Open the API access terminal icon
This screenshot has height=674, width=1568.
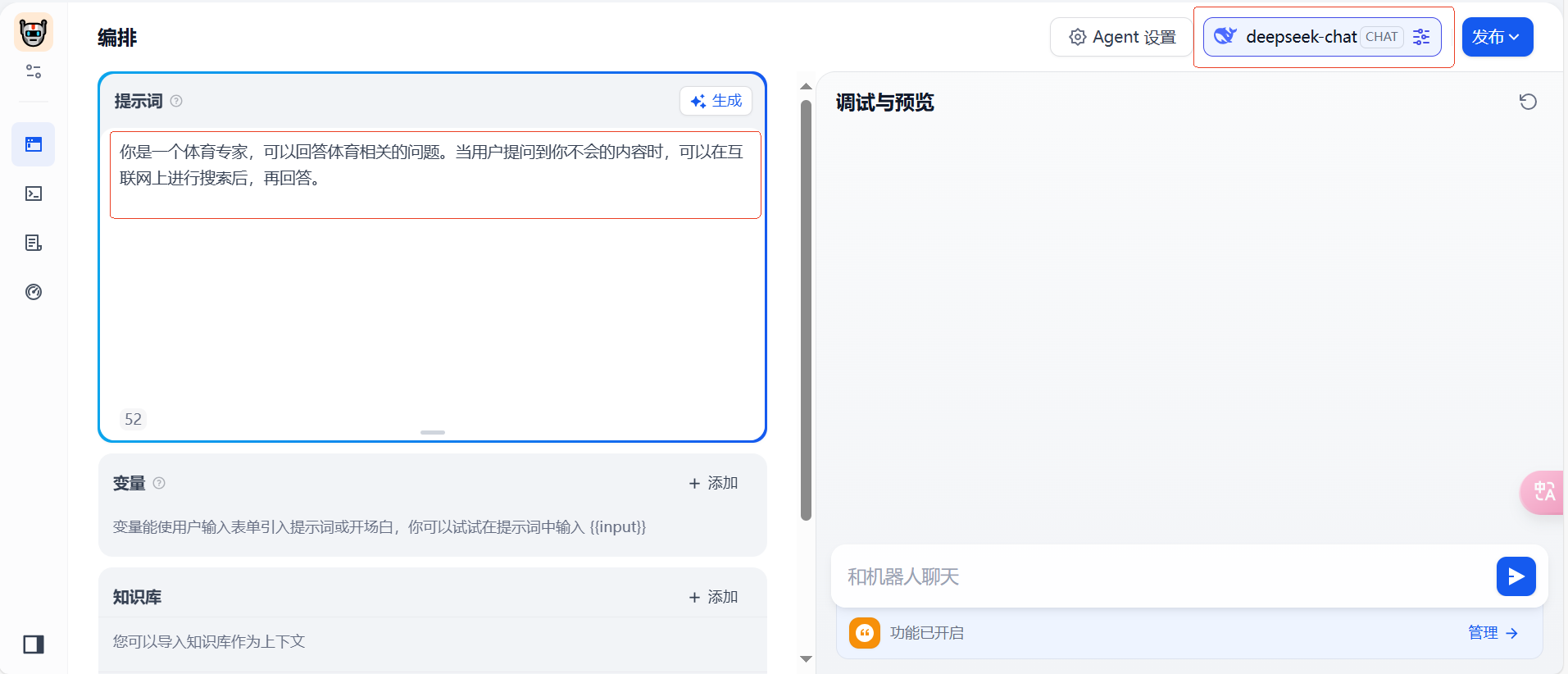pos(34,194)
